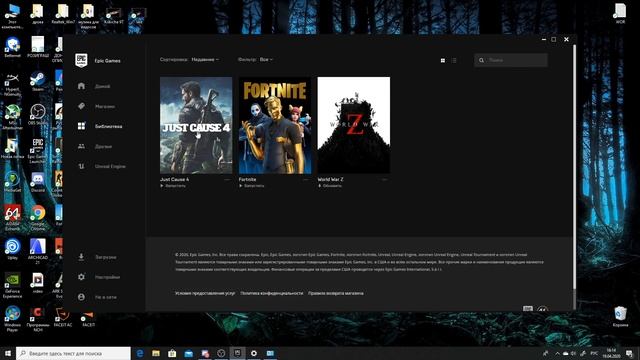Screen dimensions: 640x360
Task: Open Microsoft Store from taskbar
Action: pyautogui.click(x=172, y=353)
